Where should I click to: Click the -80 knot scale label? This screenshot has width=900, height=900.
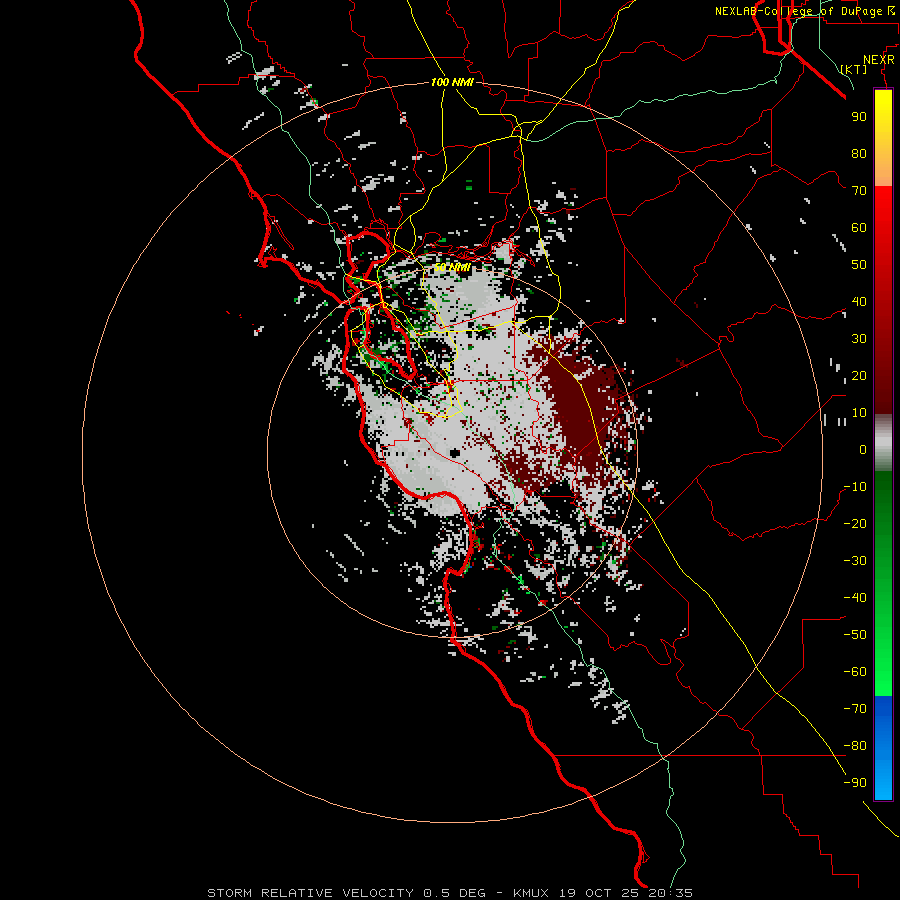click(855, 746)
